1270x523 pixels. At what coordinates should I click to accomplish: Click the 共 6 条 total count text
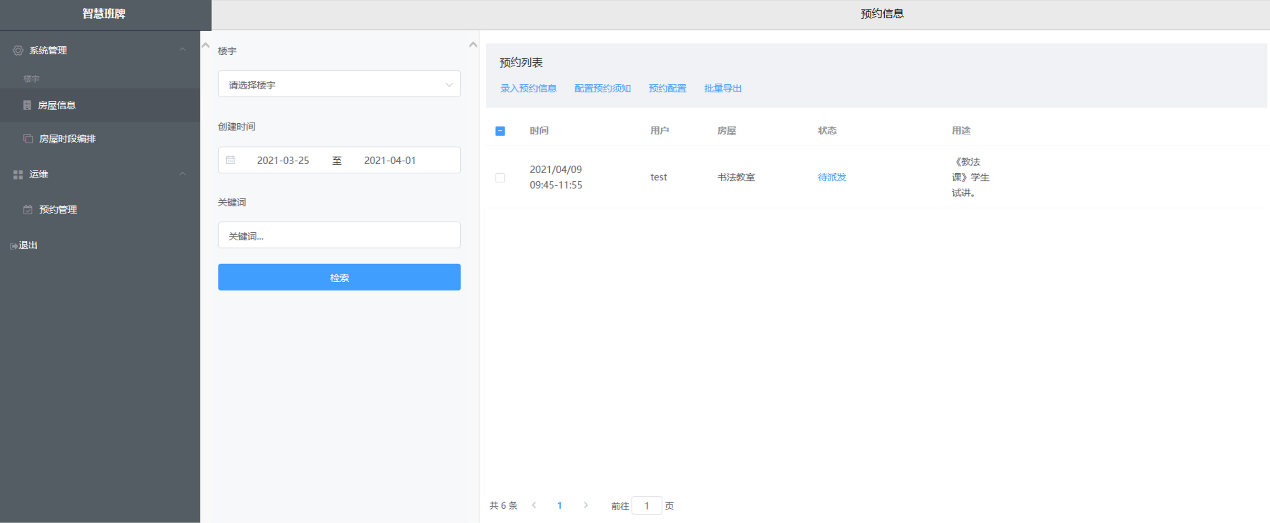503,506
